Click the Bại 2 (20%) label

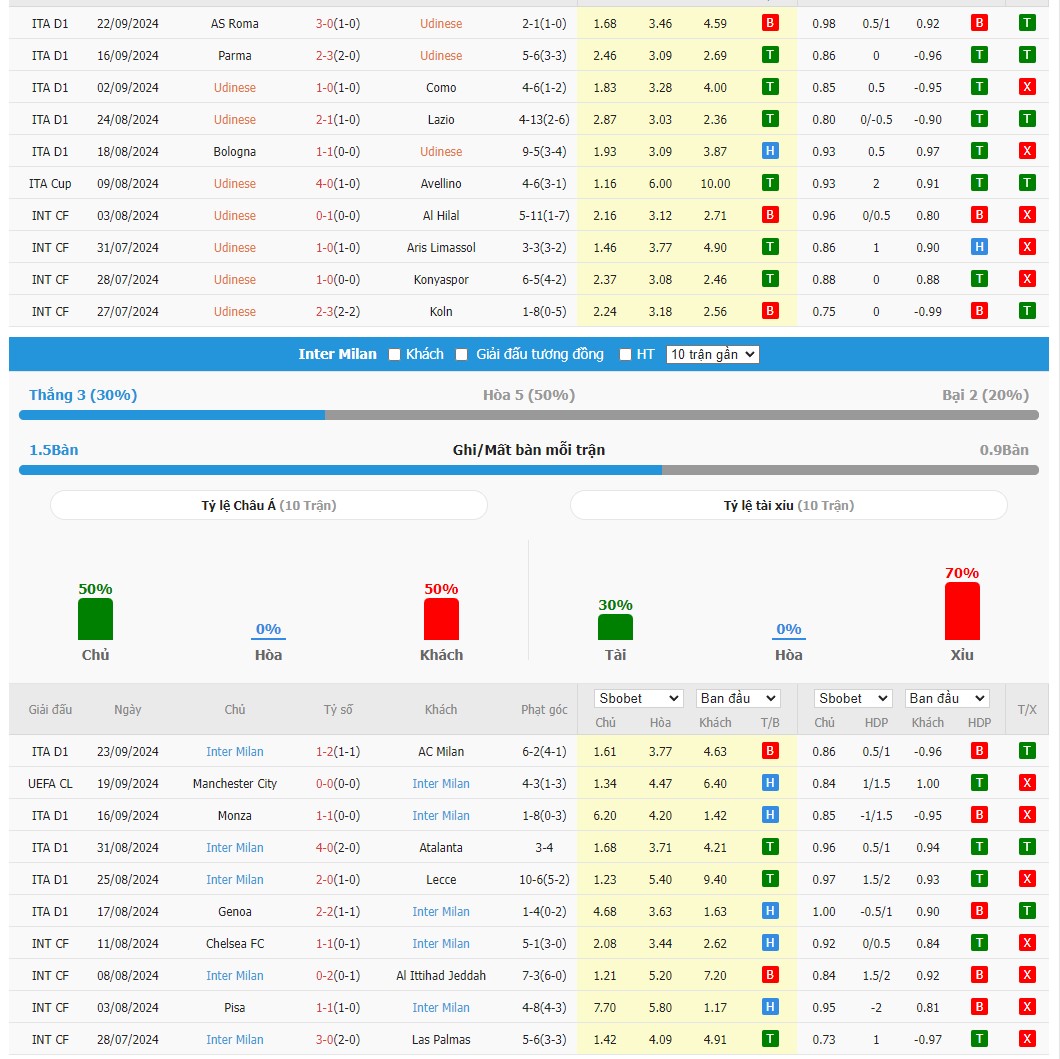985,395
